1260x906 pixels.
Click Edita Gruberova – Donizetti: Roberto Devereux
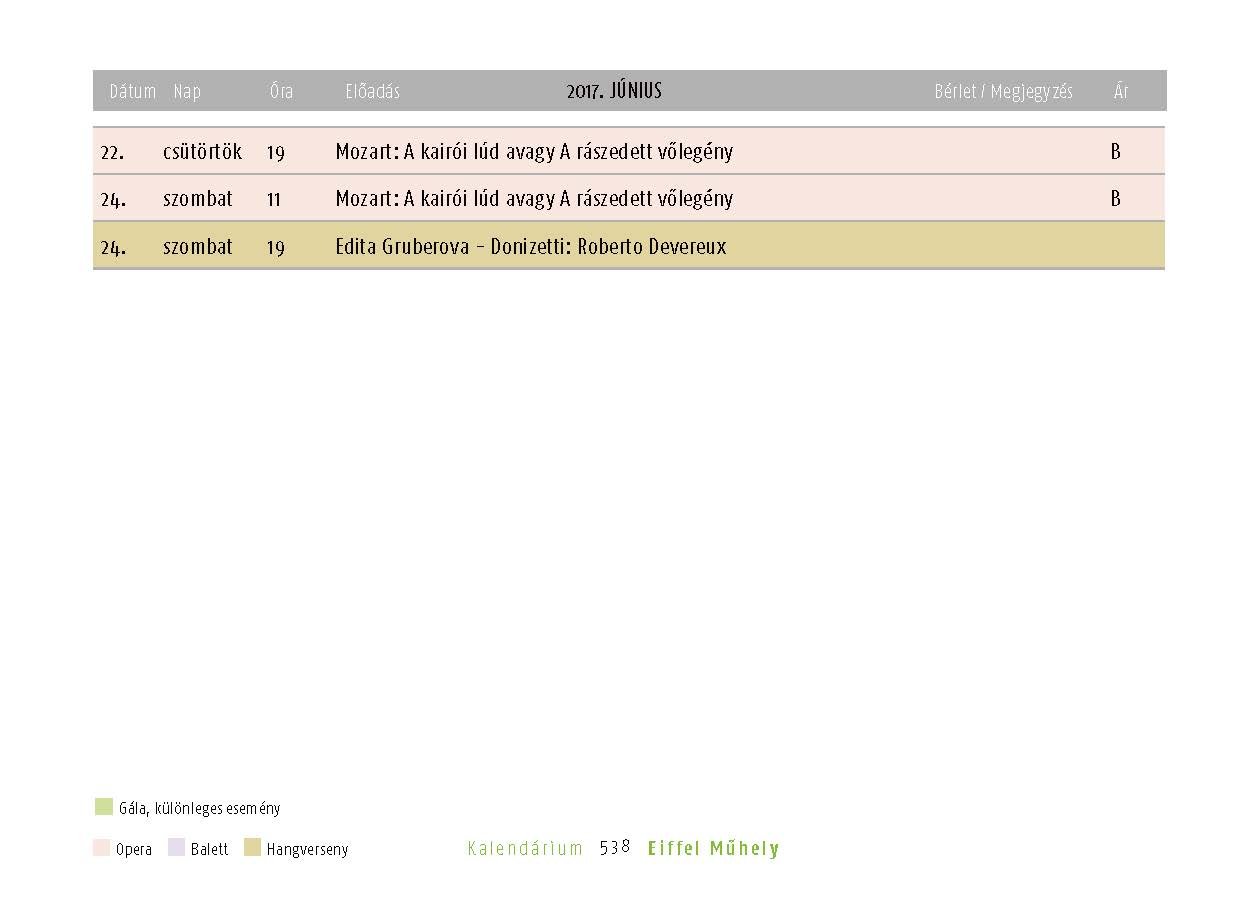tap(531, 246)
